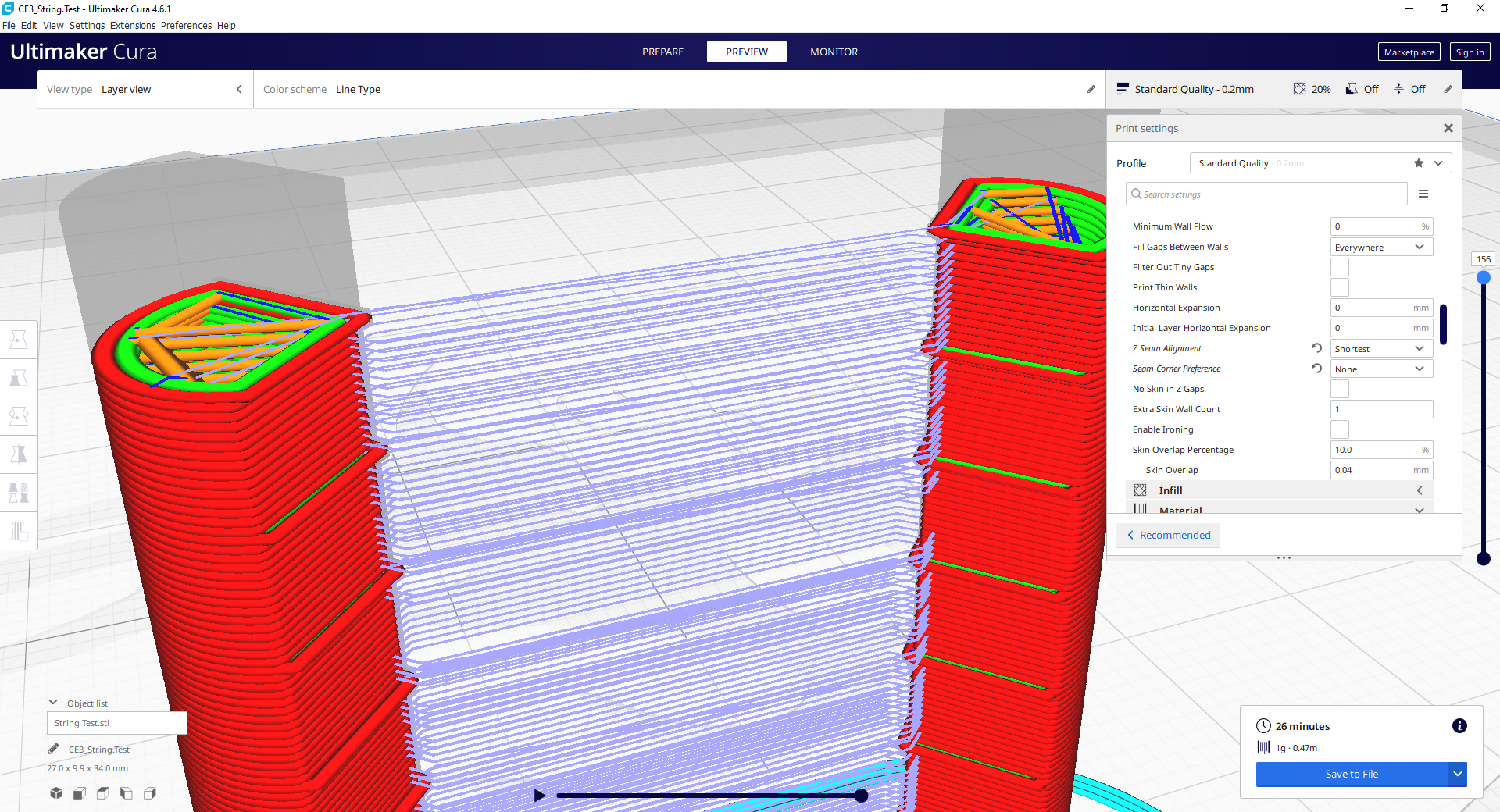This screenshot has height=812, width=1500.
Task: Open Support Blocker tool
Action: tap(19, 531)
